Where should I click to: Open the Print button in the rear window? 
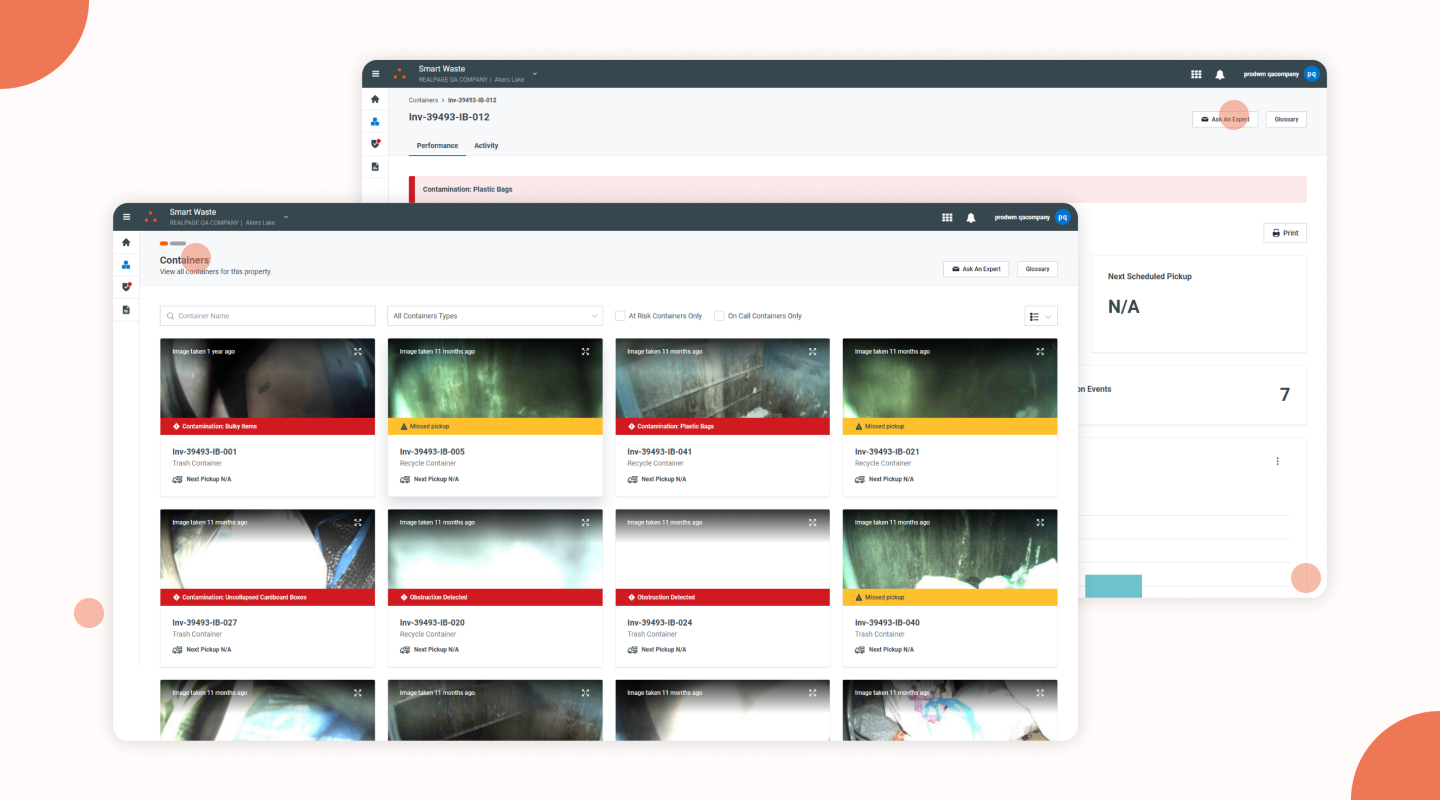click(1285, 233)
